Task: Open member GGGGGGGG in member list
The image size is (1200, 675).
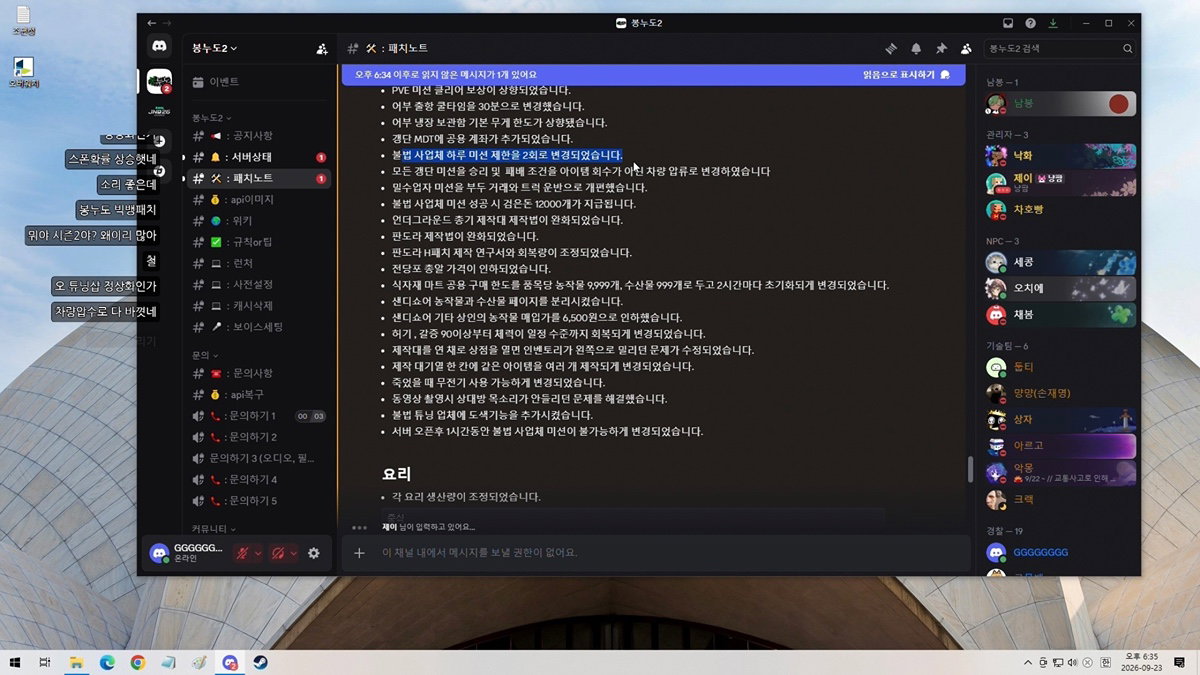Action: coord(1060,552)
